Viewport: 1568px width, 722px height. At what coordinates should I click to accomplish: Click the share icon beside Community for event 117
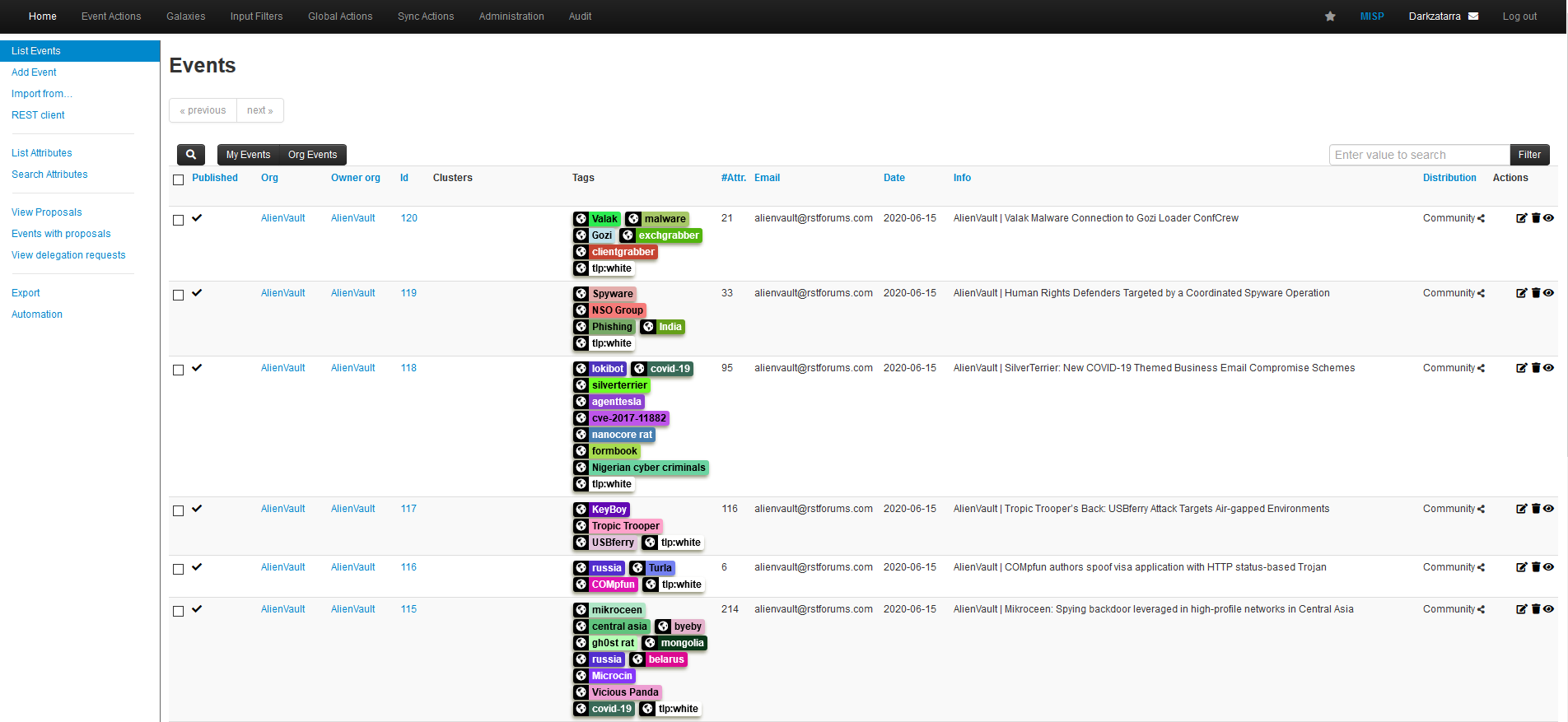[x=1482, y=509]
